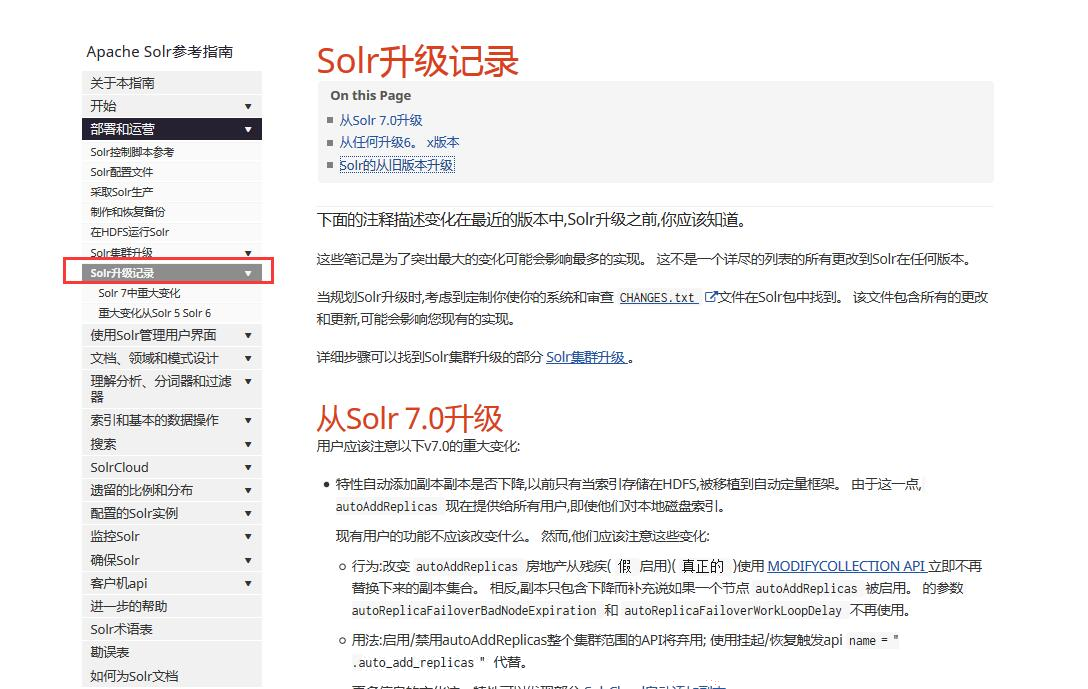Expand 遗留的比例和分布 arrow

click(x=248, y=491)
